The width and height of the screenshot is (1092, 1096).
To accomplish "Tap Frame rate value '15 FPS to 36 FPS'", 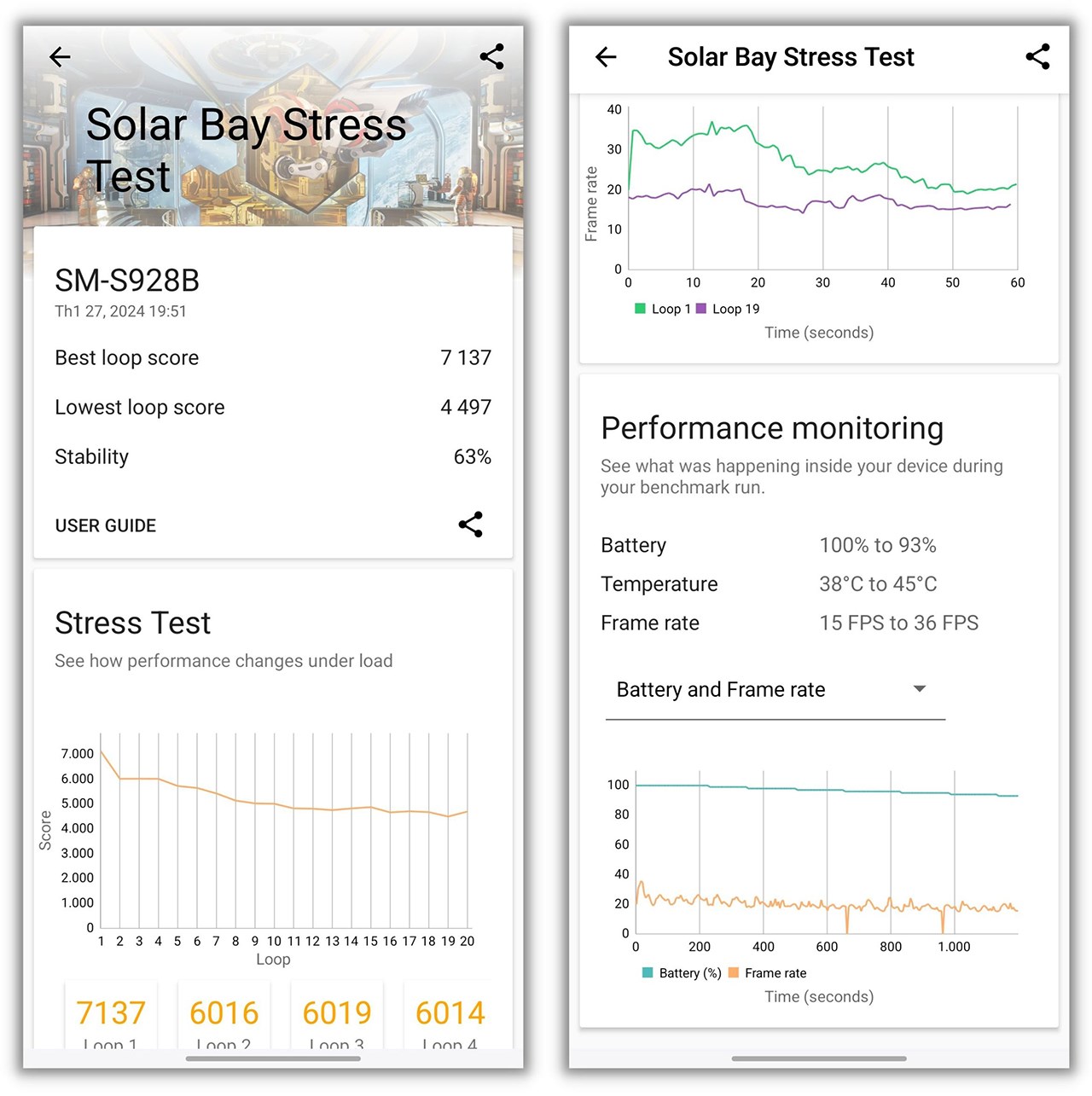I will click(898, 623).
